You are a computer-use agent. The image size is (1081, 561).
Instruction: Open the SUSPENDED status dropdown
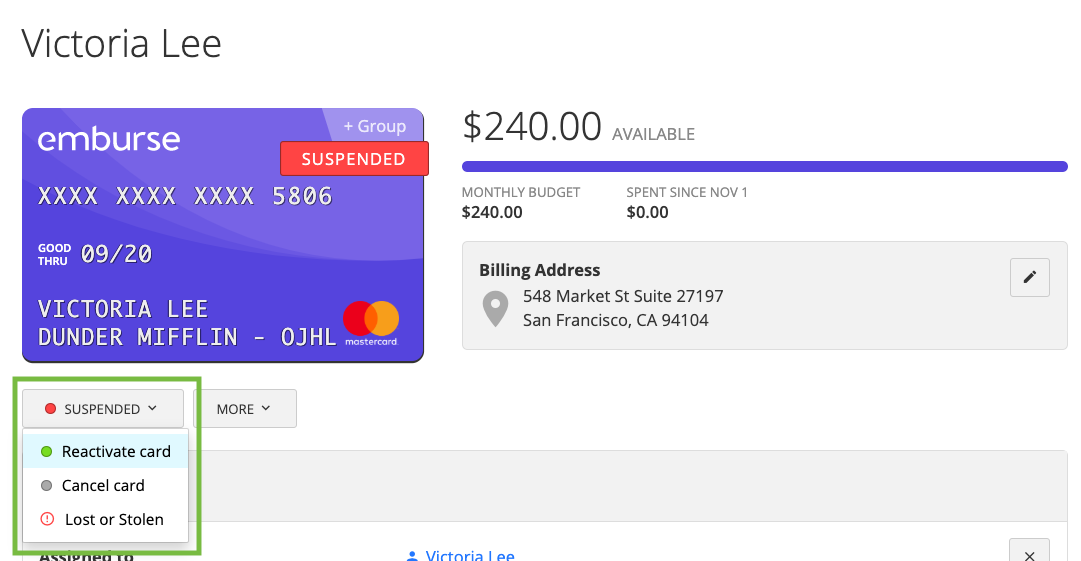coord(103,409)
